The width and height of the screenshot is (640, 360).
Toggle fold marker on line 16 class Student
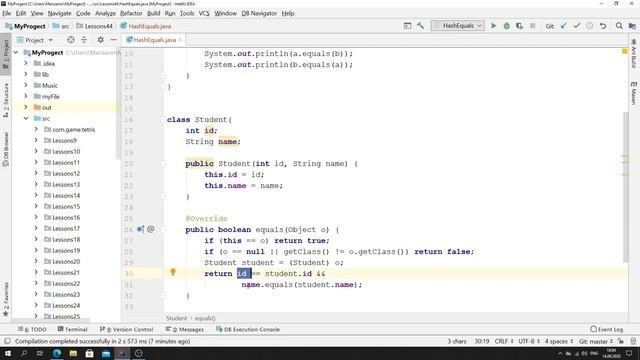(x=163, y=119)
